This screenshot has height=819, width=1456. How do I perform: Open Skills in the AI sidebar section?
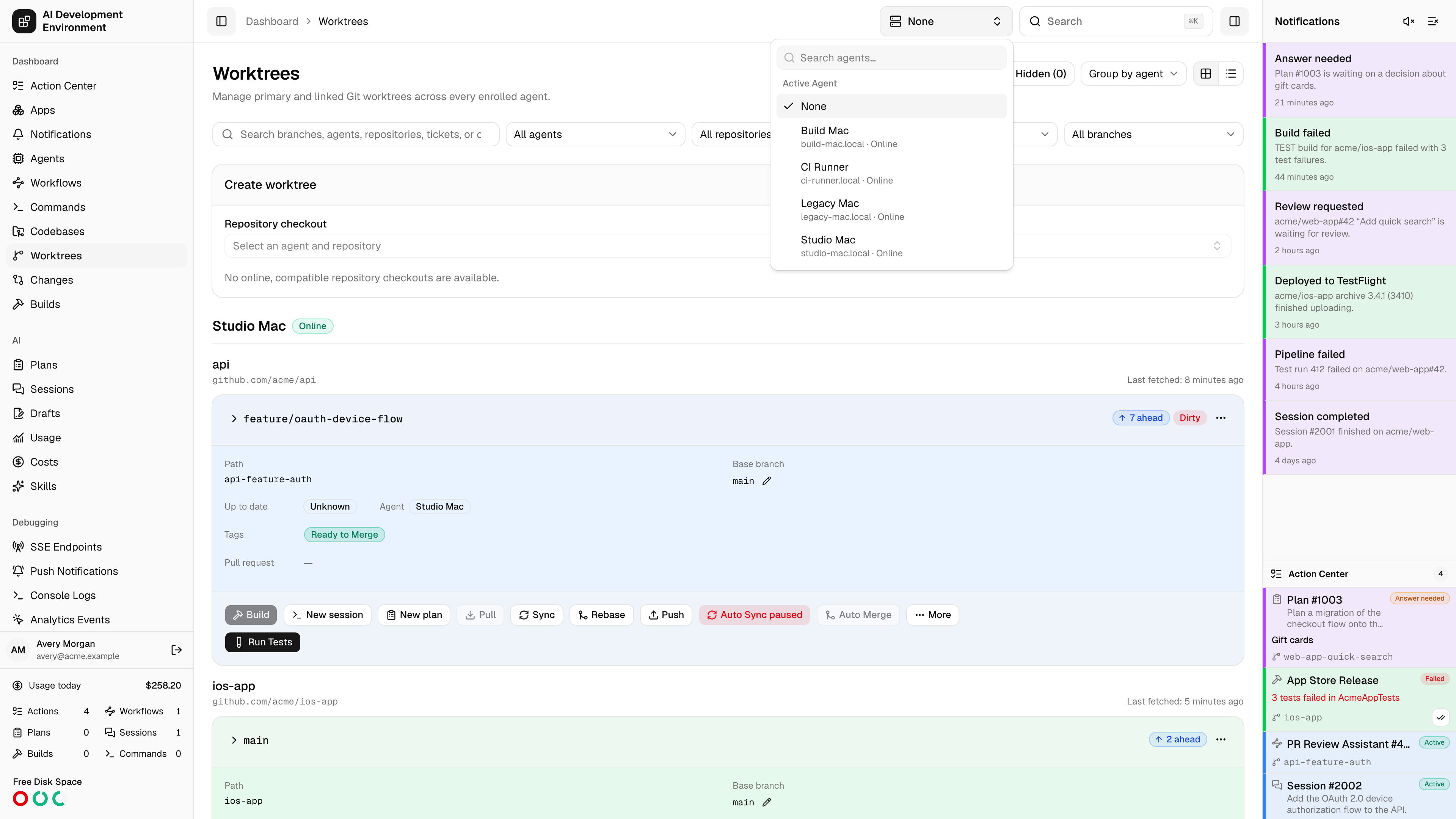click(x=97, y=486)
